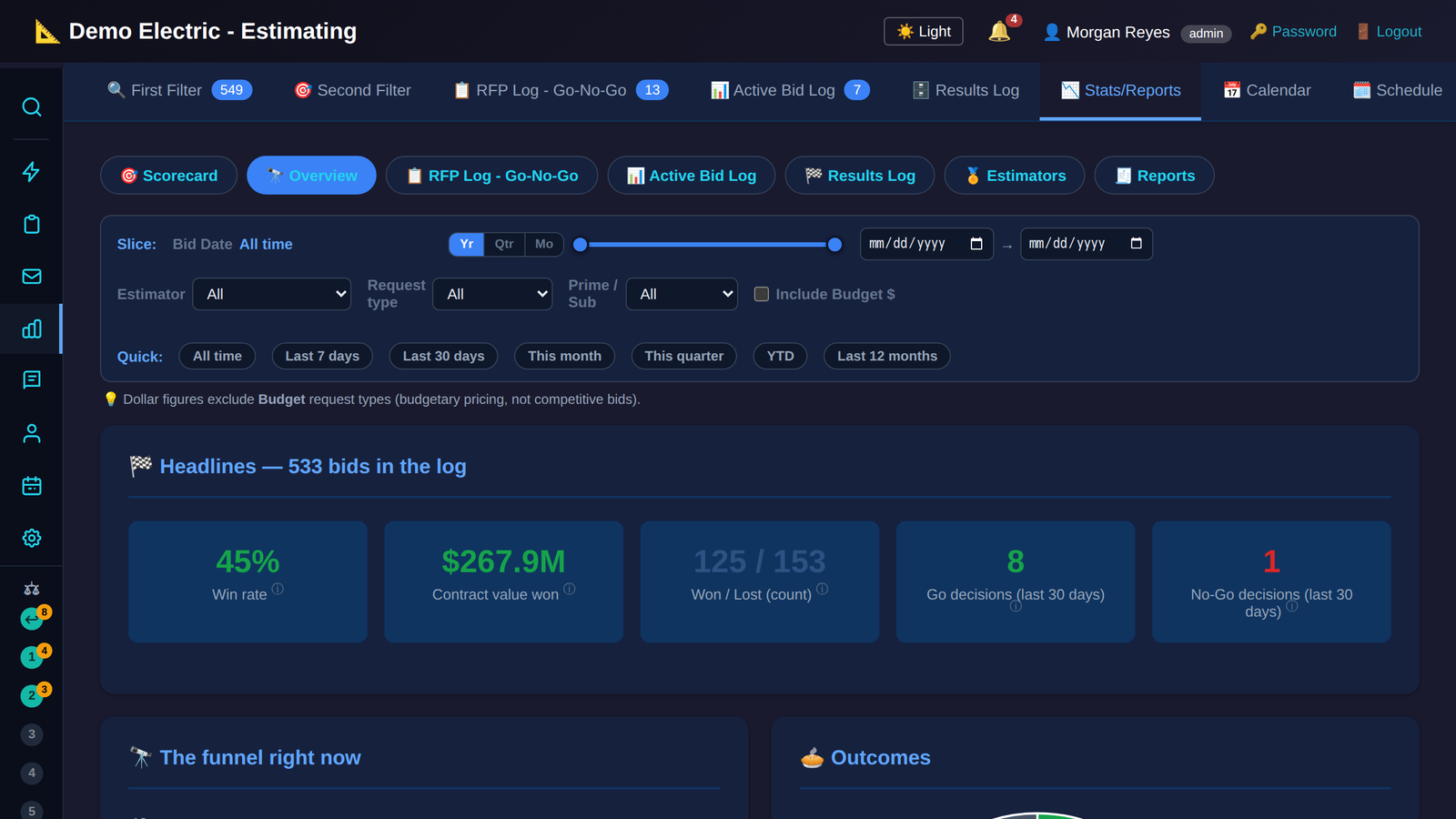Open the chat message sidebar icon
This screenshot has width=1456, height=819.
[32, 380]
